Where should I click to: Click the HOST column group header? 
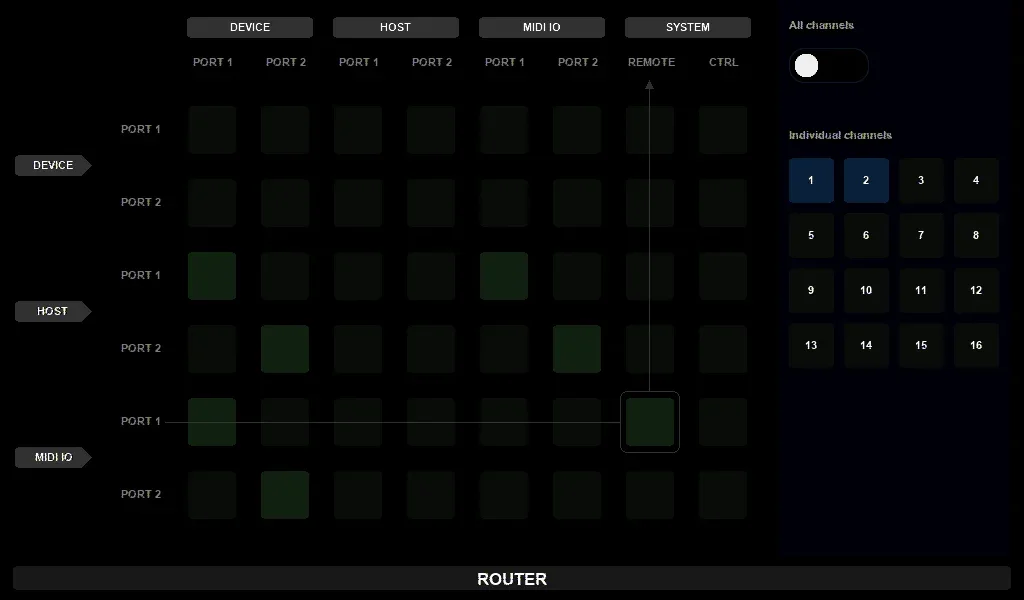396,27
